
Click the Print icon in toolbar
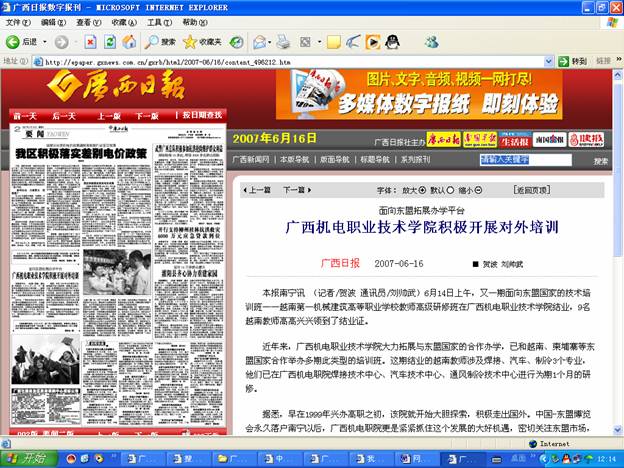[x=283, y=42]
